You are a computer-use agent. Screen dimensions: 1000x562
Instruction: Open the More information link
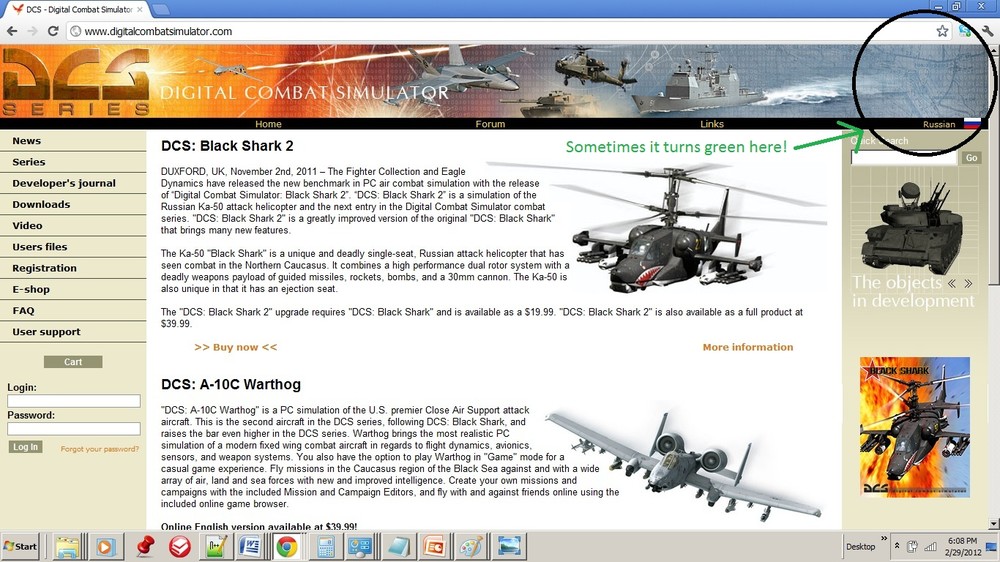pyautogui.click(x=748, y=347)
